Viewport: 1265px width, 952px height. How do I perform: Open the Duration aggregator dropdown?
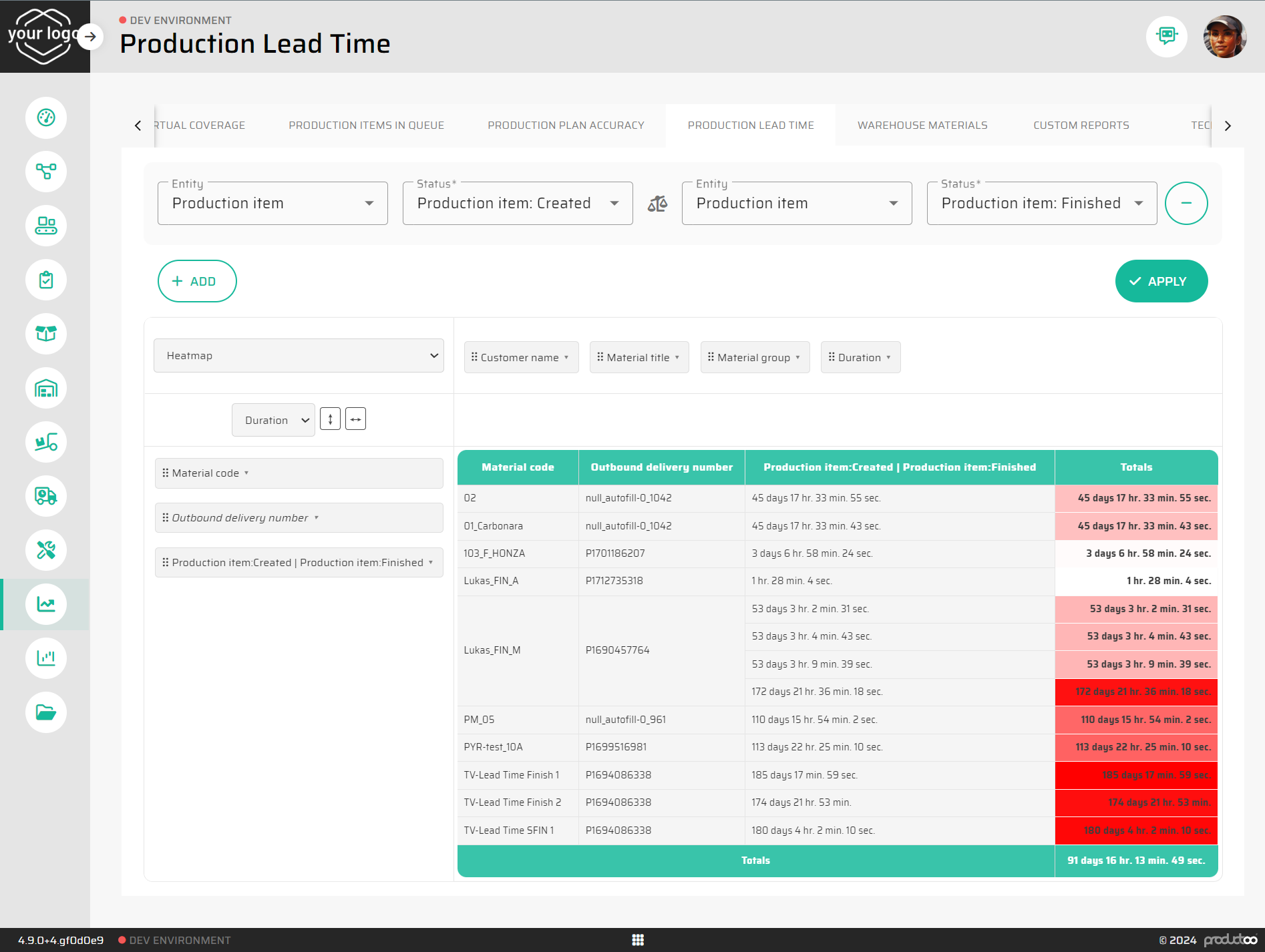tap(273, 420)
